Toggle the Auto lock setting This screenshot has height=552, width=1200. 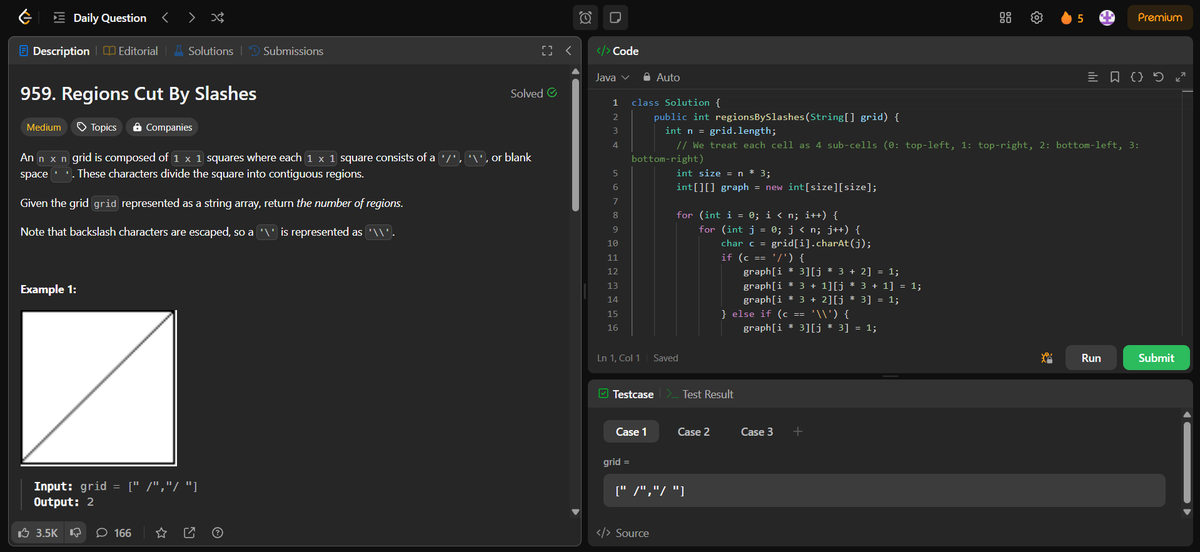pyautogui.click(x=662, y=77)
